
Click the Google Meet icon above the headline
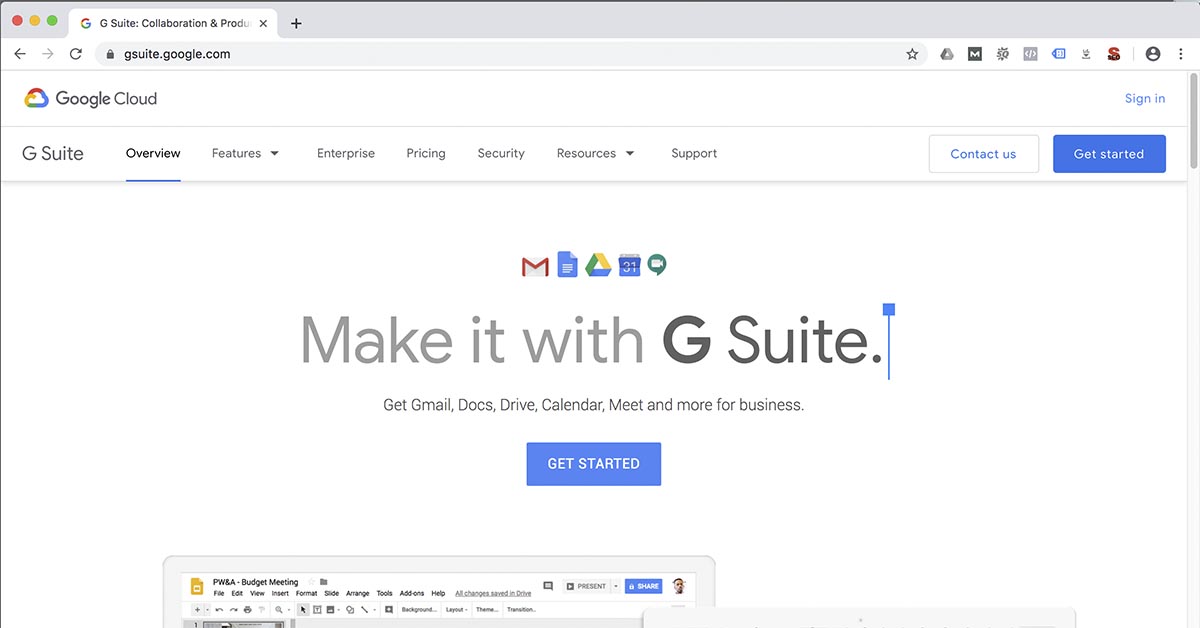[x=657, y=265]
